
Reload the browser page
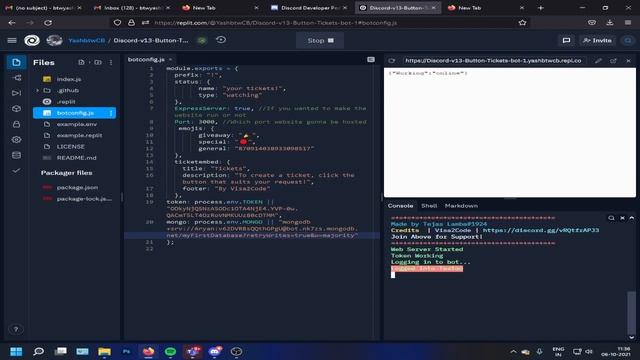point(48,23)
